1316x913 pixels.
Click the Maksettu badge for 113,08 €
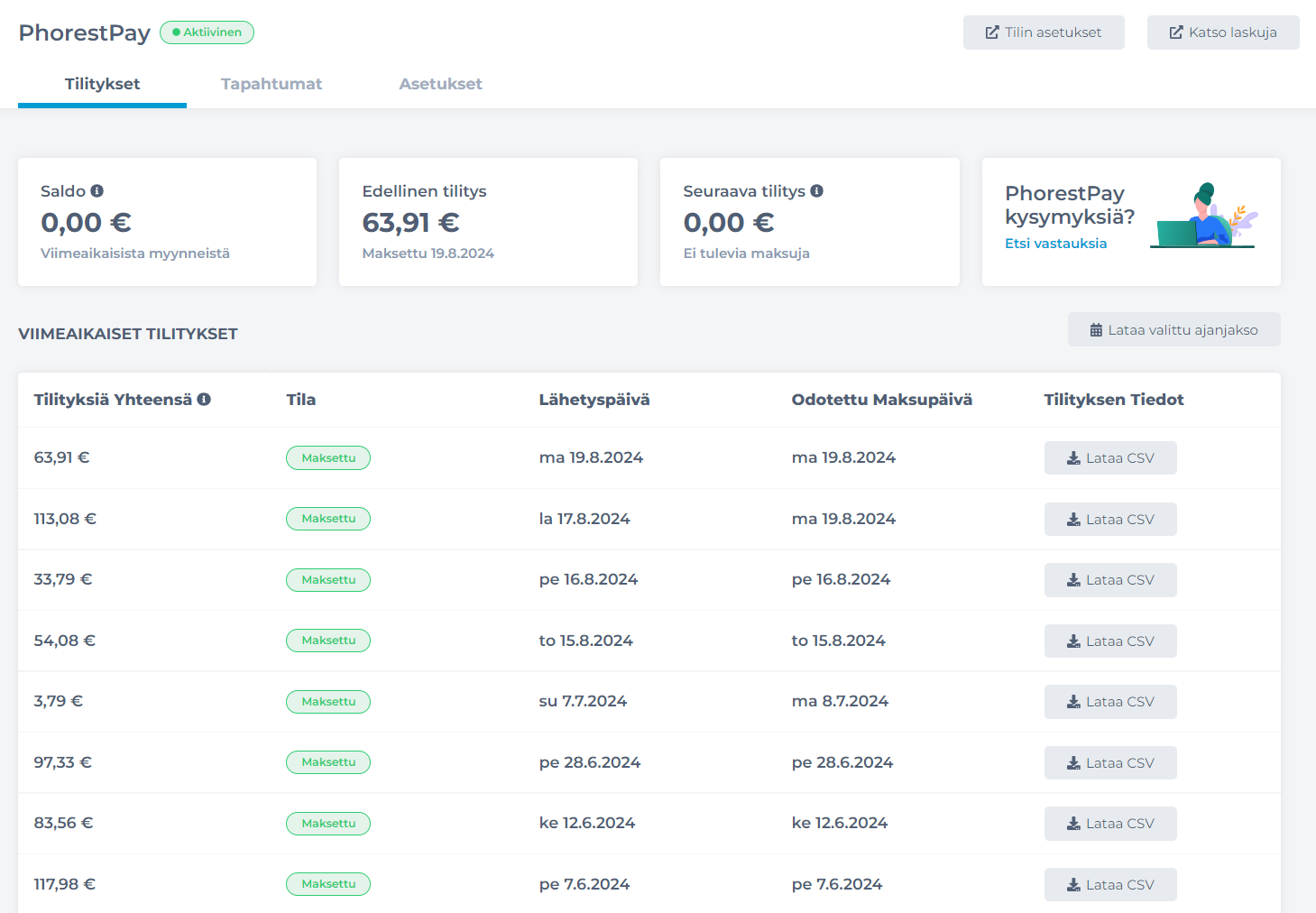[328, 519]
